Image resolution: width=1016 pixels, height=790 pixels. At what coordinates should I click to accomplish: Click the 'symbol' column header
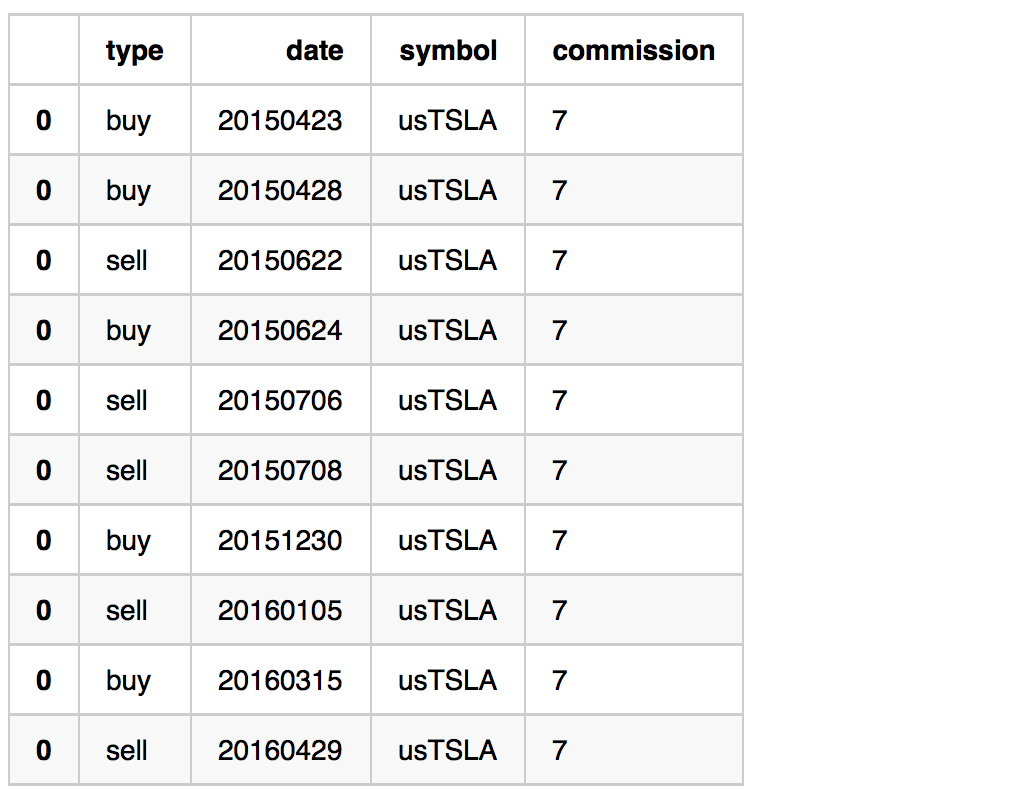click(448, 51)
